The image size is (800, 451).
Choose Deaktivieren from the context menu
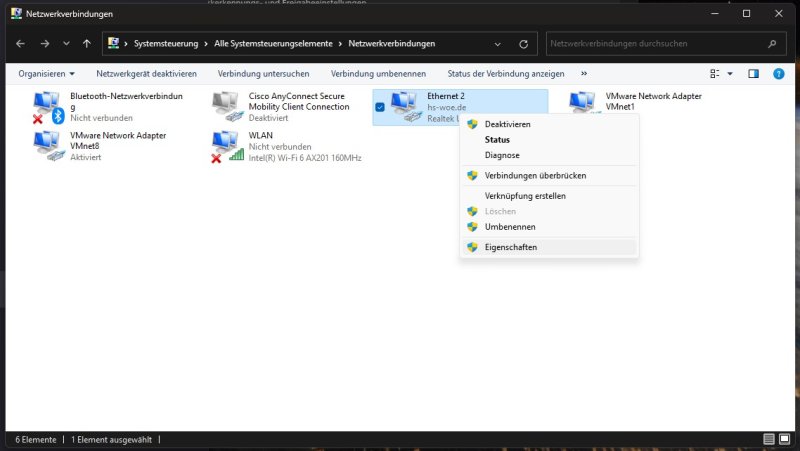[549, 124]
